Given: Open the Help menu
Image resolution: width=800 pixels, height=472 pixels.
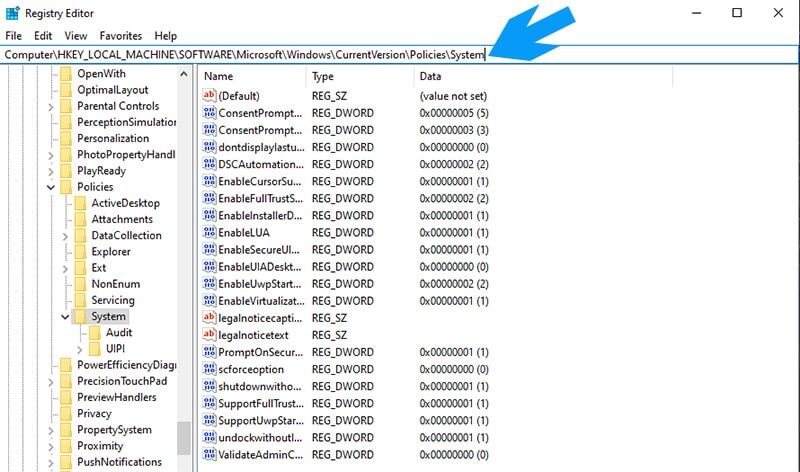Looking at the screenshot, I should [165, 36].
